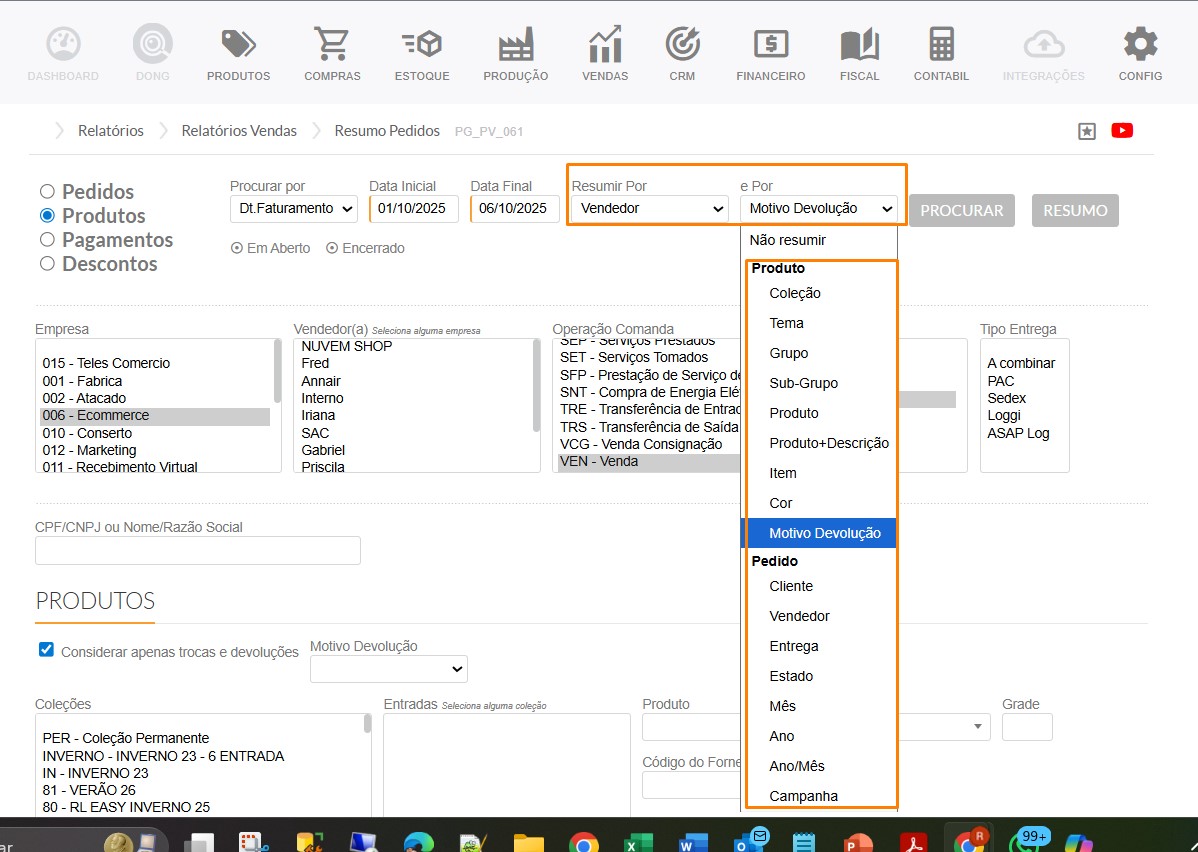Open the Financeiro module icon

(770, 45)
